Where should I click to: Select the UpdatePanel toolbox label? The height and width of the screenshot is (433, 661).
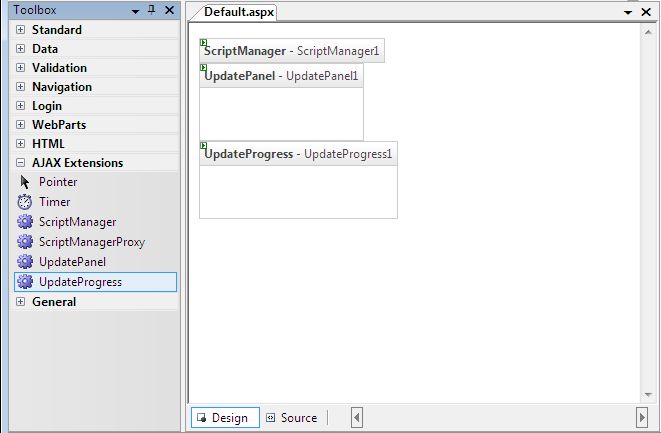tap(73, 262)
